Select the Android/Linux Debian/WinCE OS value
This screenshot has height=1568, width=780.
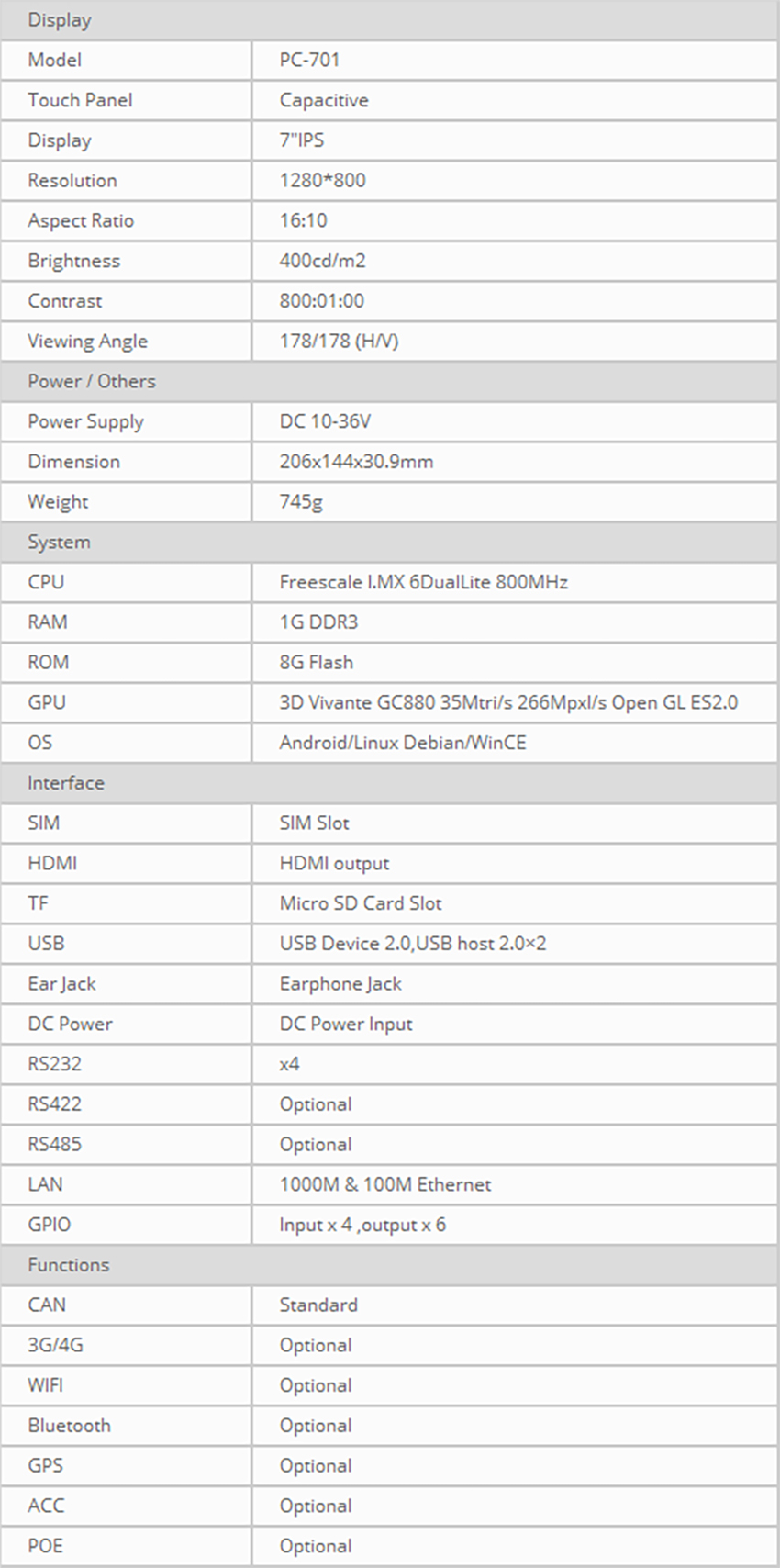(x=403, y=743)
